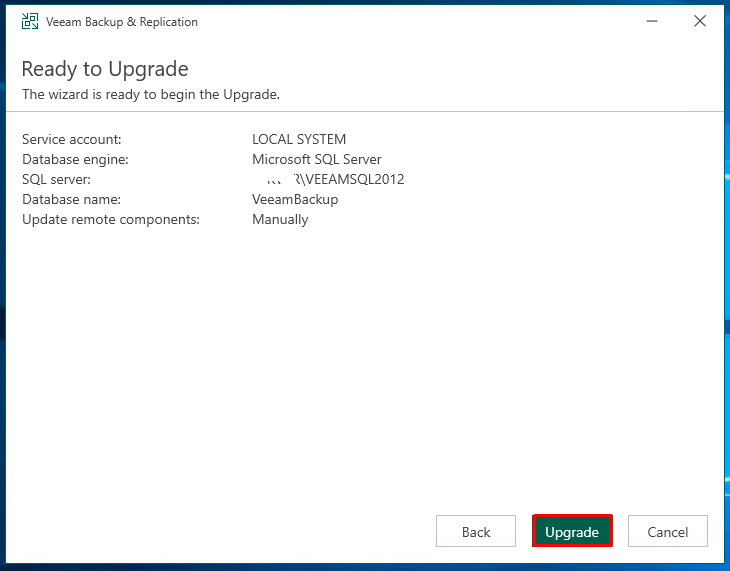Click the 'LOCAL SYSTEM' value

[299, 139]
